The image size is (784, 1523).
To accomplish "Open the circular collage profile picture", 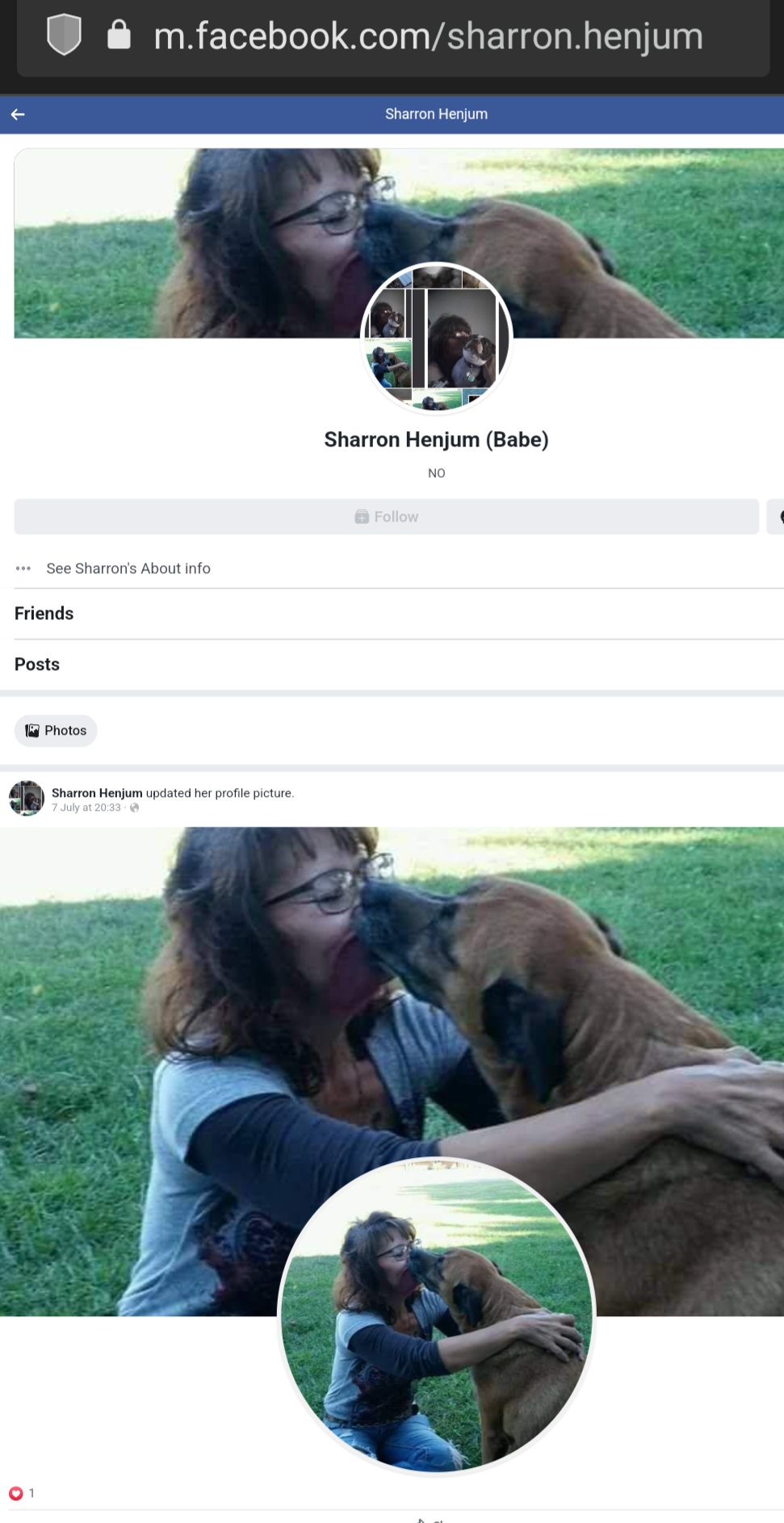I will (436, 338).
